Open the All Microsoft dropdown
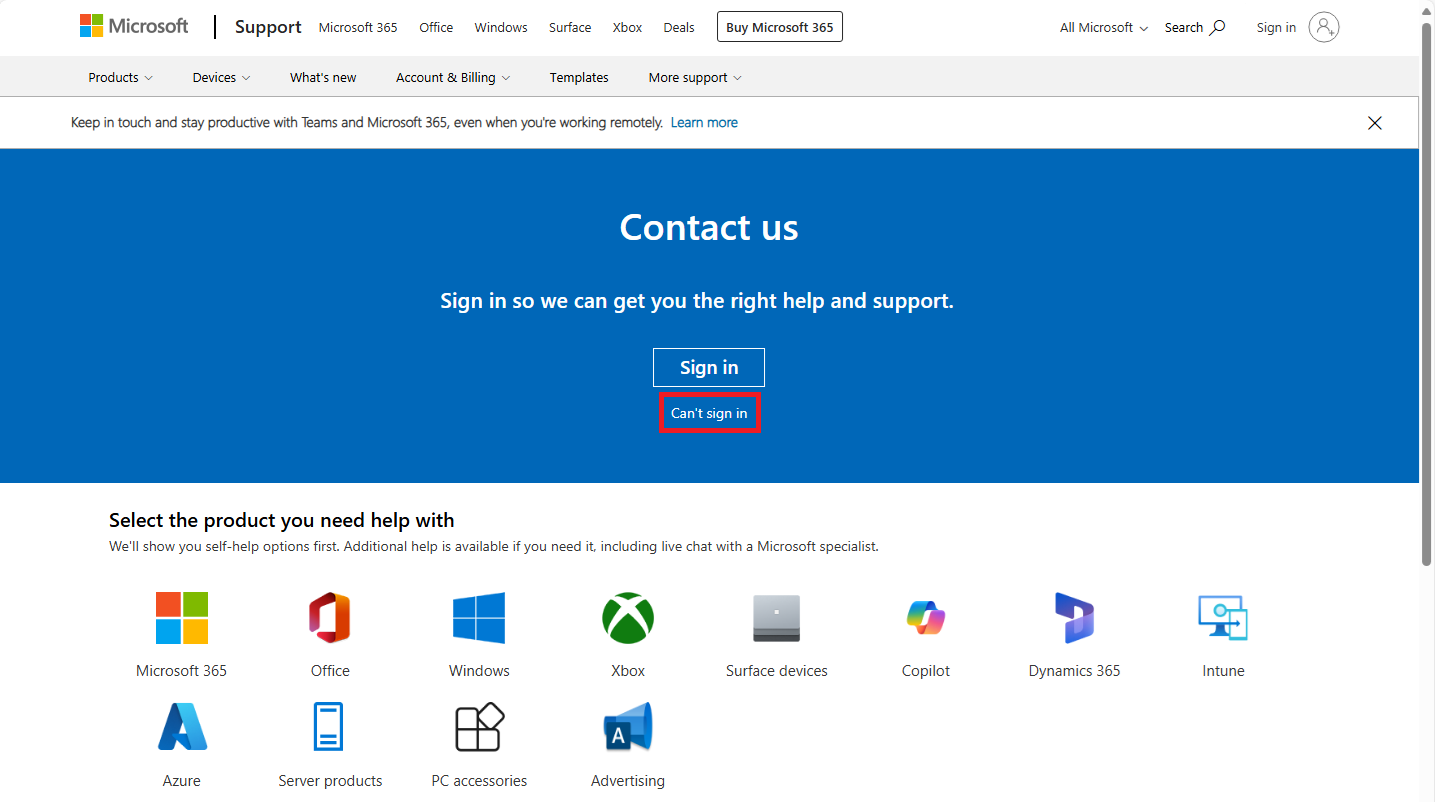This screenshot has width=1435, height=802. pos(1104,27)
